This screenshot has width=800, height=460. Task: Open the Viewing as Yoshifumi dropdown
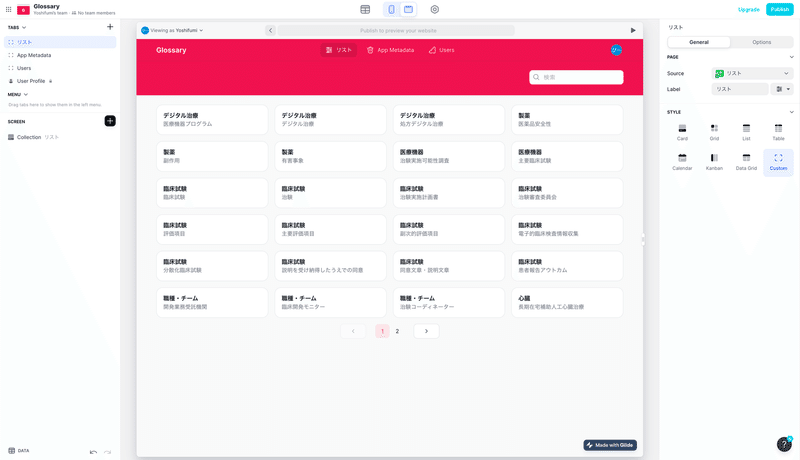click(172, 31)
